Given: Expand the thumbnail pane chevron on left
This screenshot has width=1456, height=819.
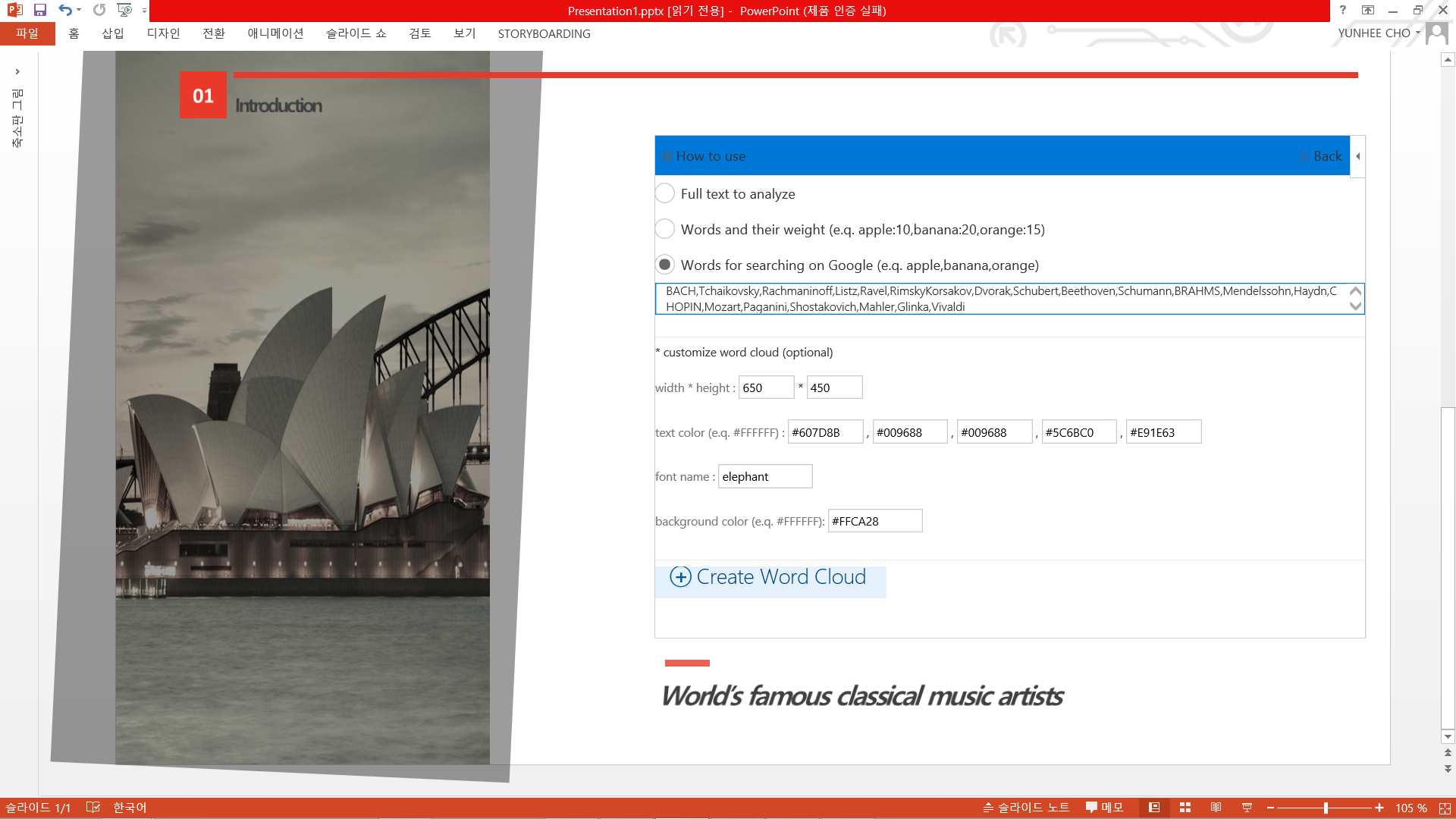Looking at the screenshot, I should (x=17, y=72).
